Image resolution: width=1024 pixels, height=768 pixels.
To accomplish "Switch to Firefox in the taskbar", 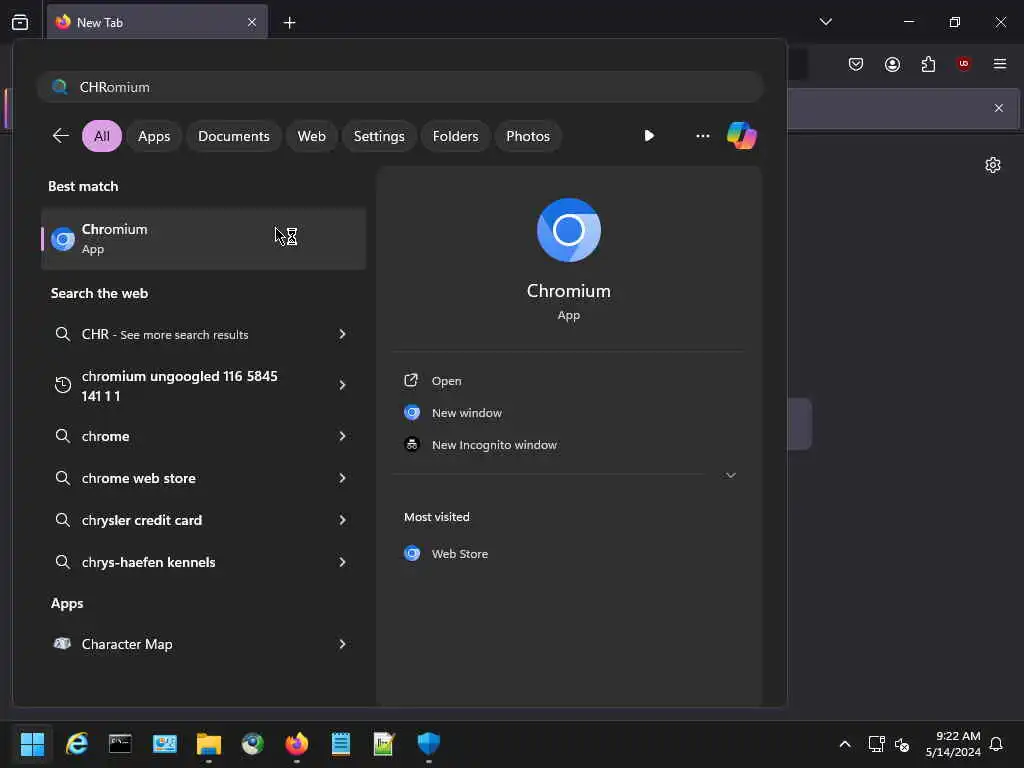I will point(296,744).
